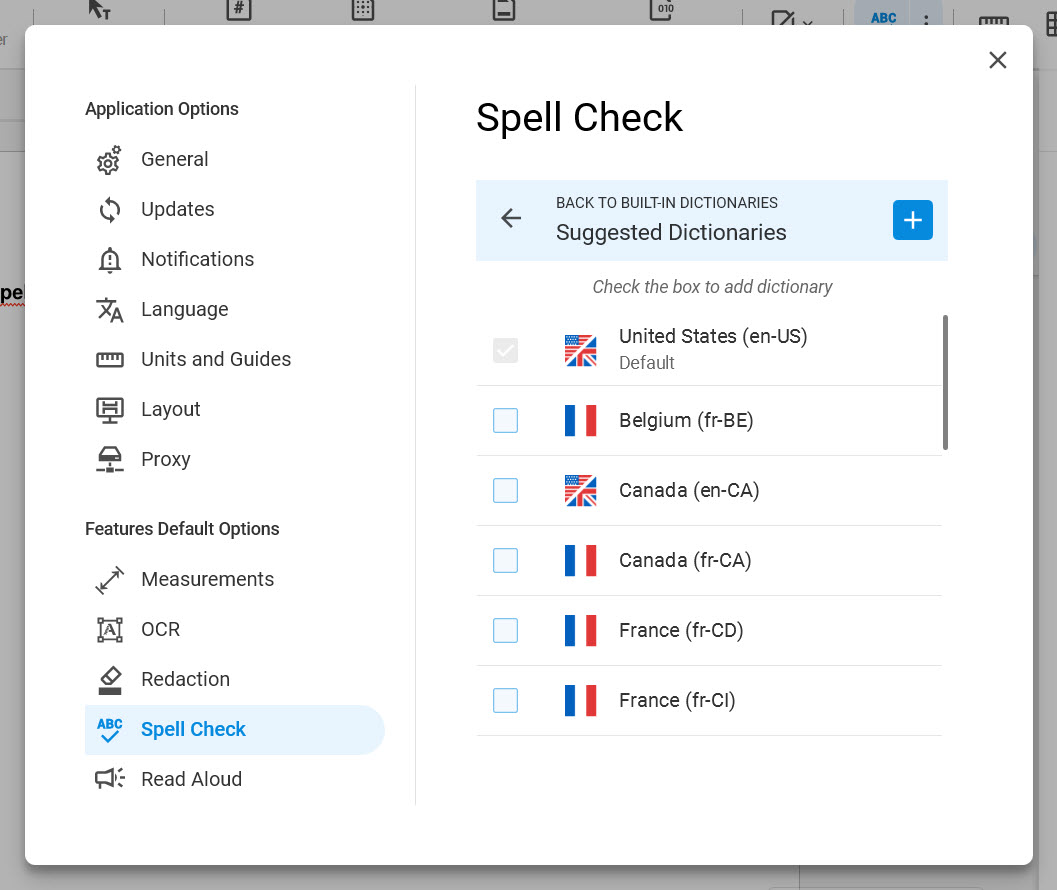Click the Measurements arrow icon
Image resolution: width=1057 pixels, height=890 pixels.
109,580
